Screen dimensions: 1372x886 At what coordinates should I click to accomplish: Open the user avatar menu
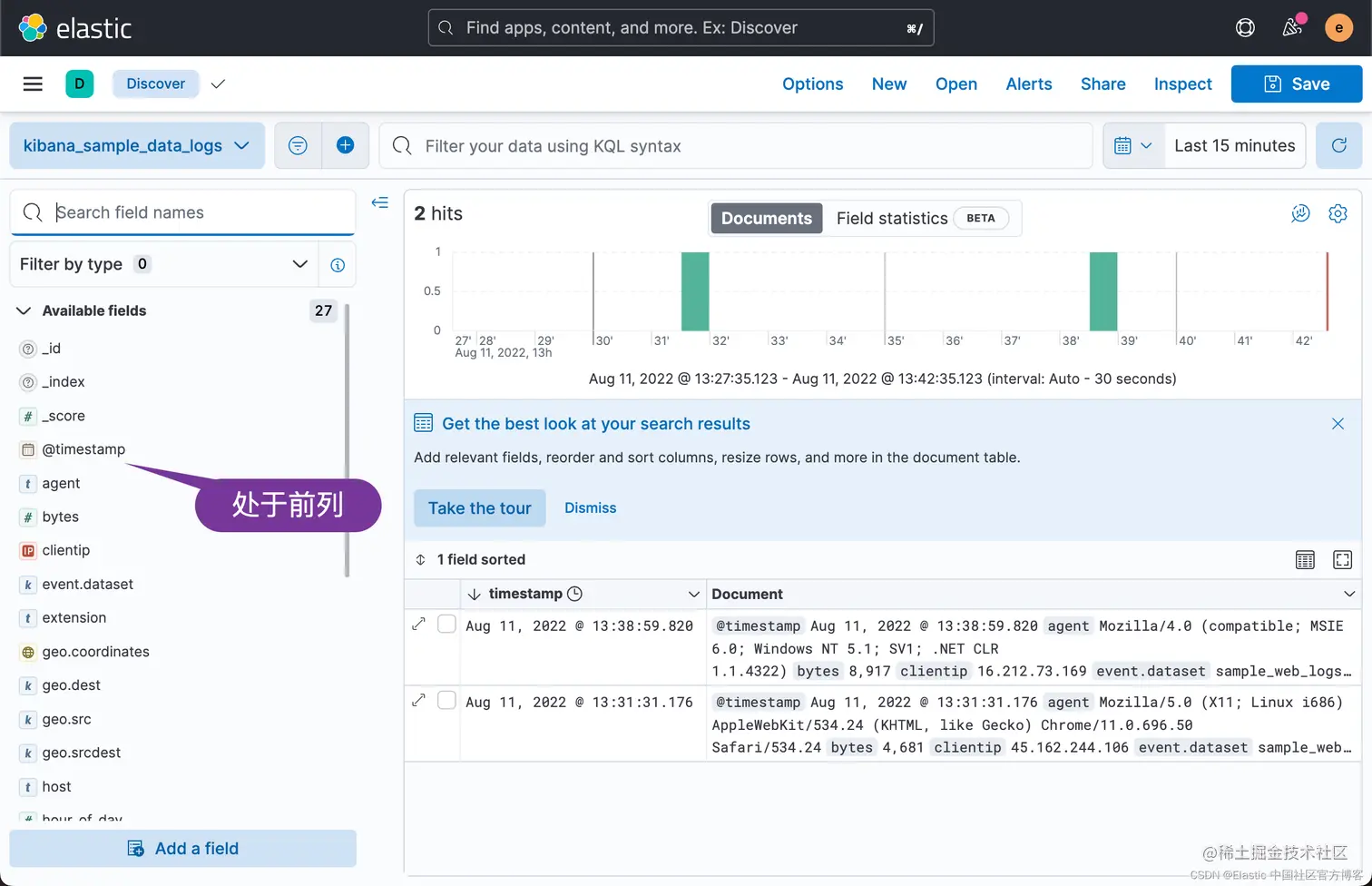pos(1338,28)
